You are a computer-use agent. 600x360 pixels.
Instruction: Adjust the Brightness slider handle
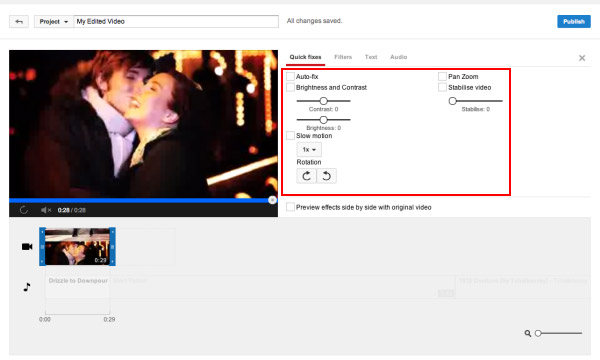click(324, 120)
